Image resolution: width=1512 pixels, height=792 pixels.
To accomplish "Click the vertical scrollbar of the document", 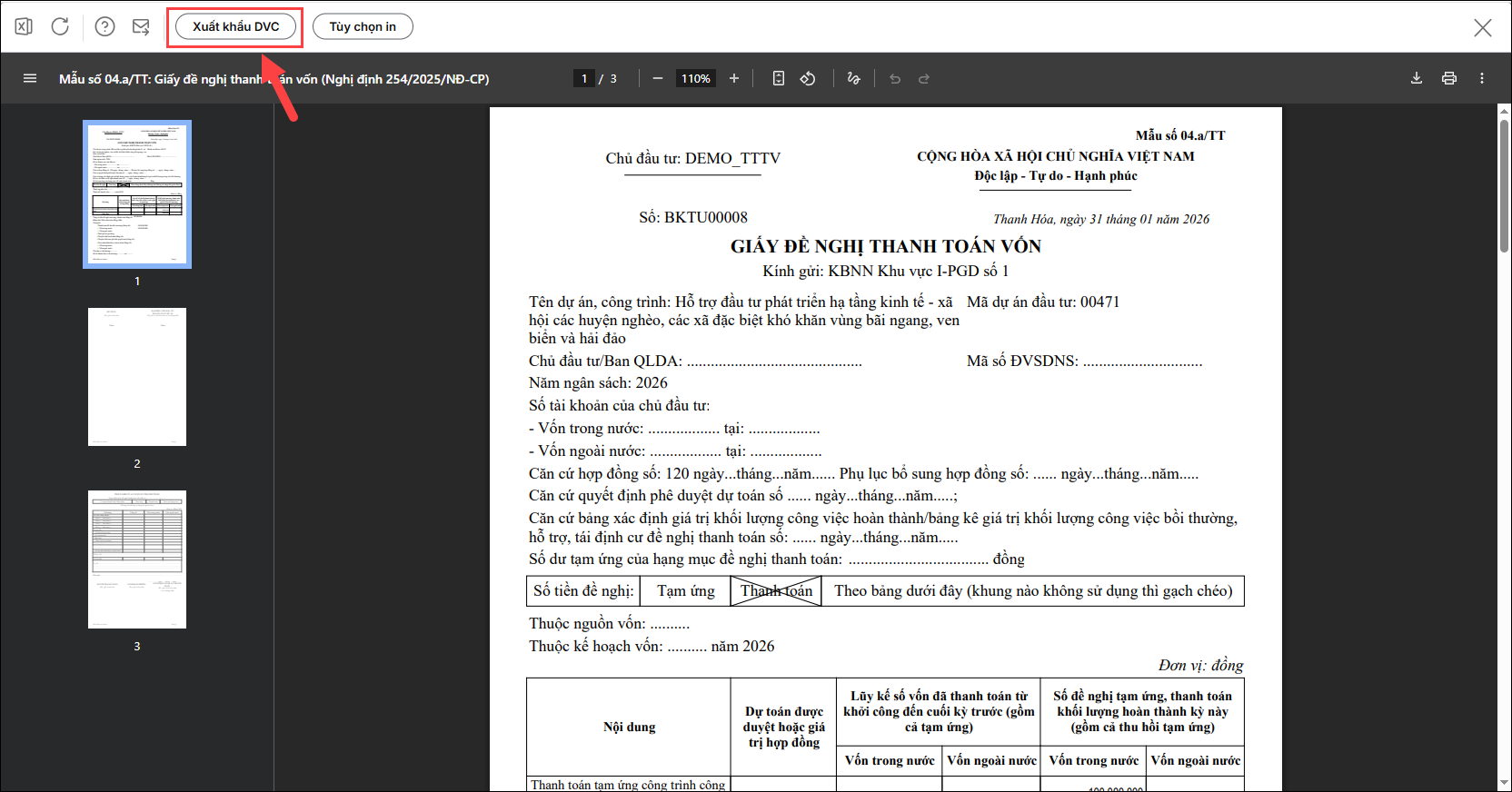I will (x=1504, y=186).
